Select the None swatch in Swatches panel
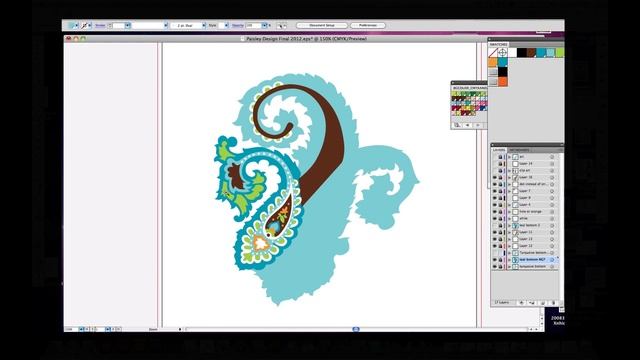 pos(493,52)
